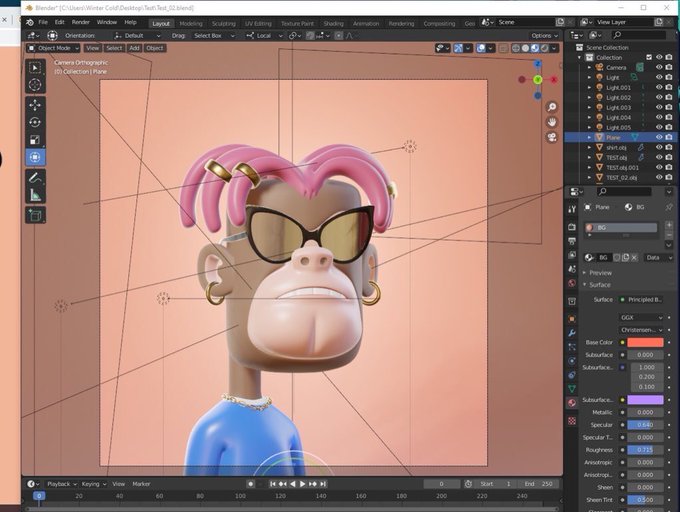Click the Roughness 0.715 slider
Screen dimensions: 680x512
click(645, 450)
